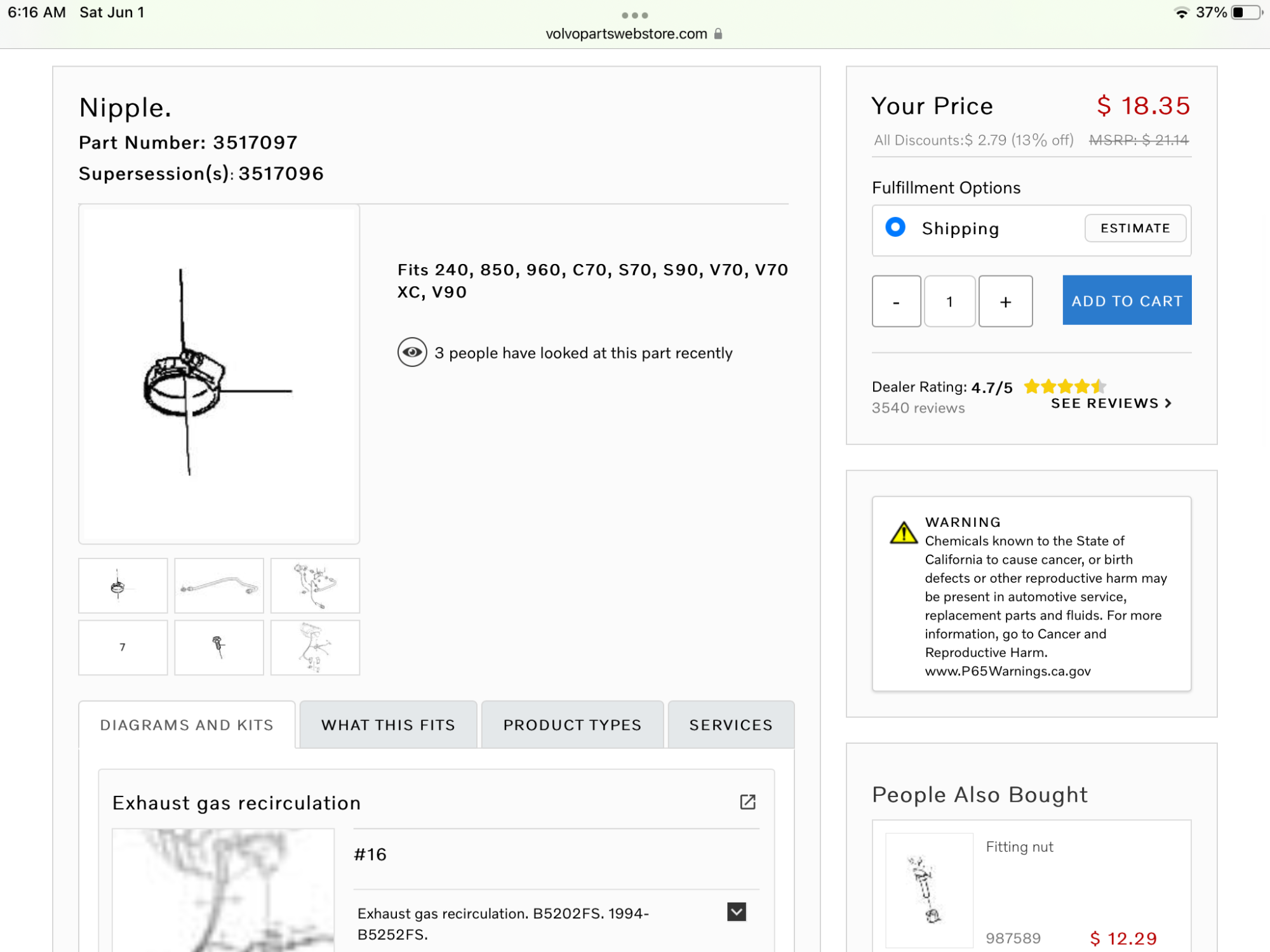Click the padlock icon next to URL
1270x952 pixels.
click(x=718, y=34)
